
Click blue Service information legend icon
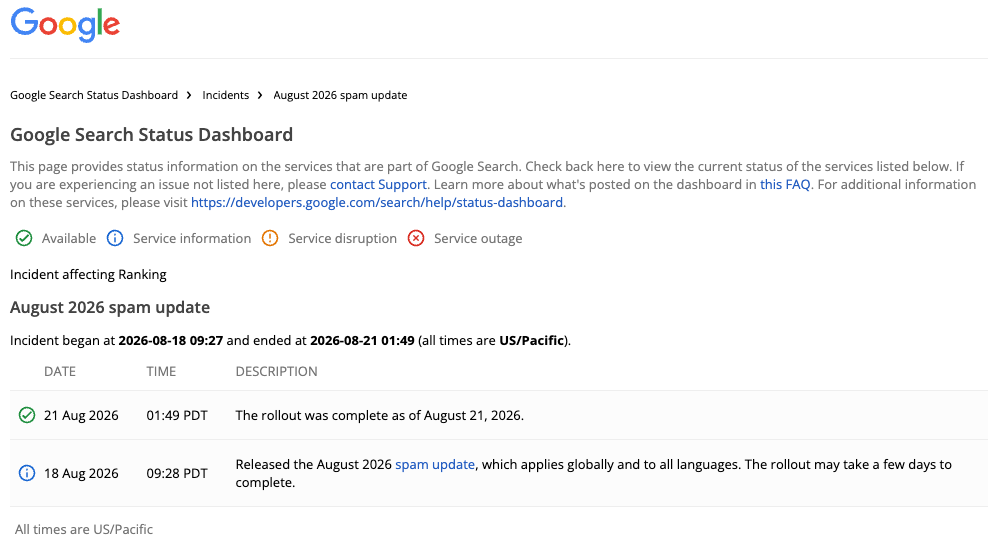click(115, 238)
